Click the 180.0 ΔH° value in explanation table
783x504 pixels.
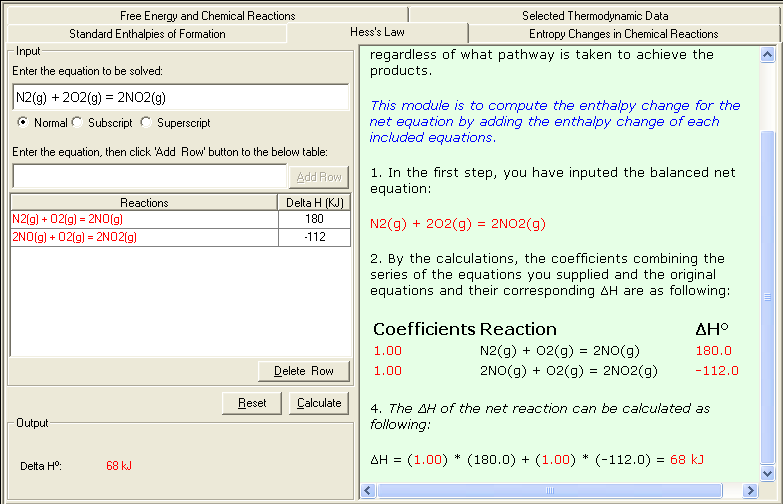point(714,351)
